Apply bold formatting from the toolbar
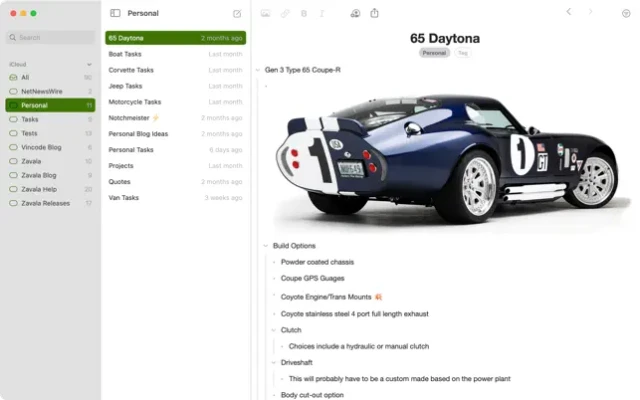The height and width of the screenshot is (400, 640). [304, 13]
